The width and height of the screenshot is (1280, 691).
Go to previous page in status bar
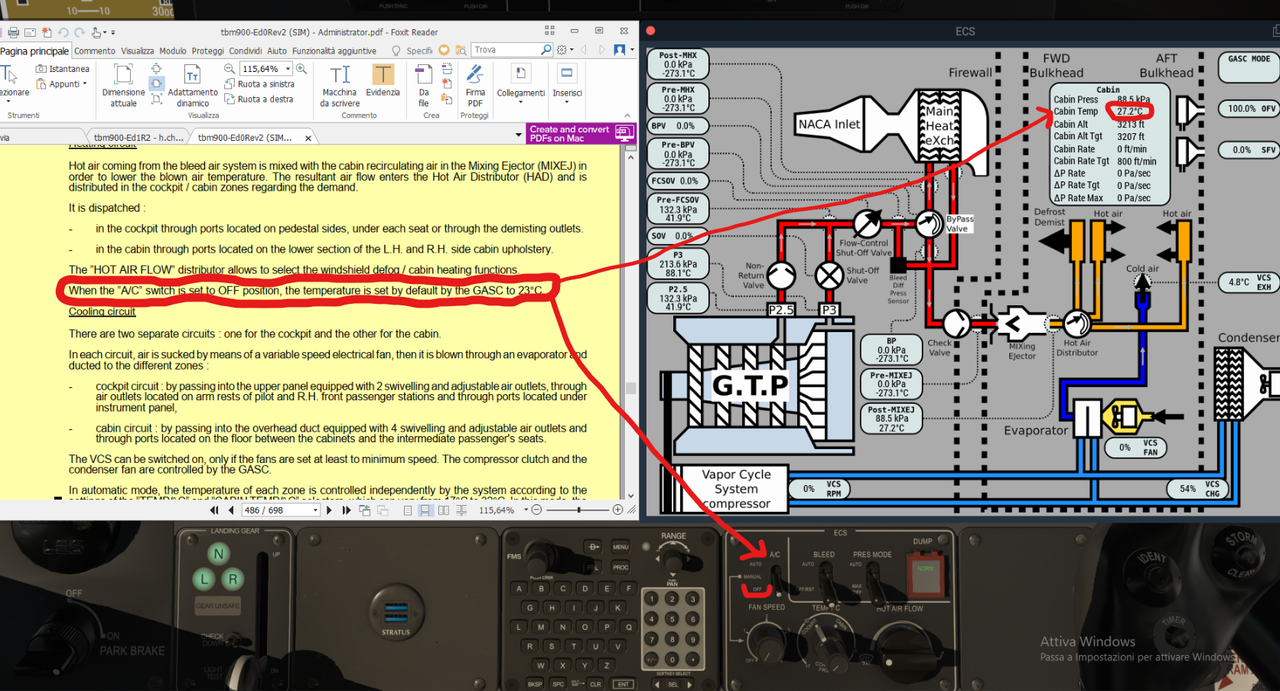[231, 510]
